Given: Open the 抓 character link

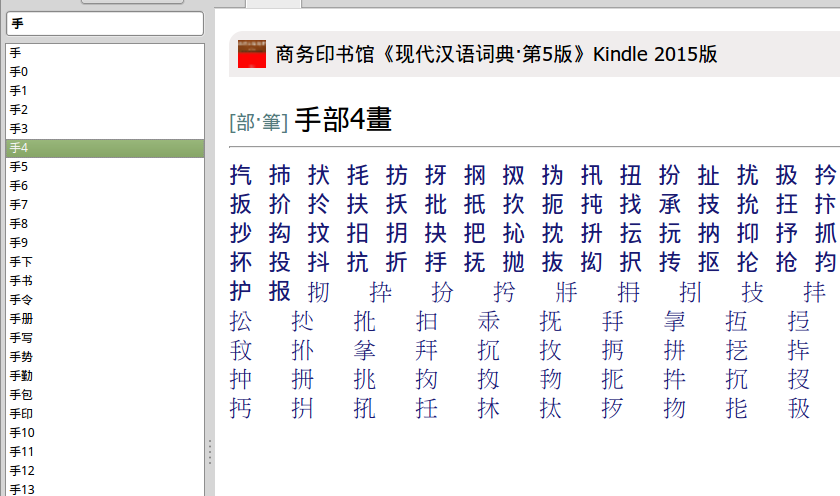Looking at the screenshot, I should [826, 233].
